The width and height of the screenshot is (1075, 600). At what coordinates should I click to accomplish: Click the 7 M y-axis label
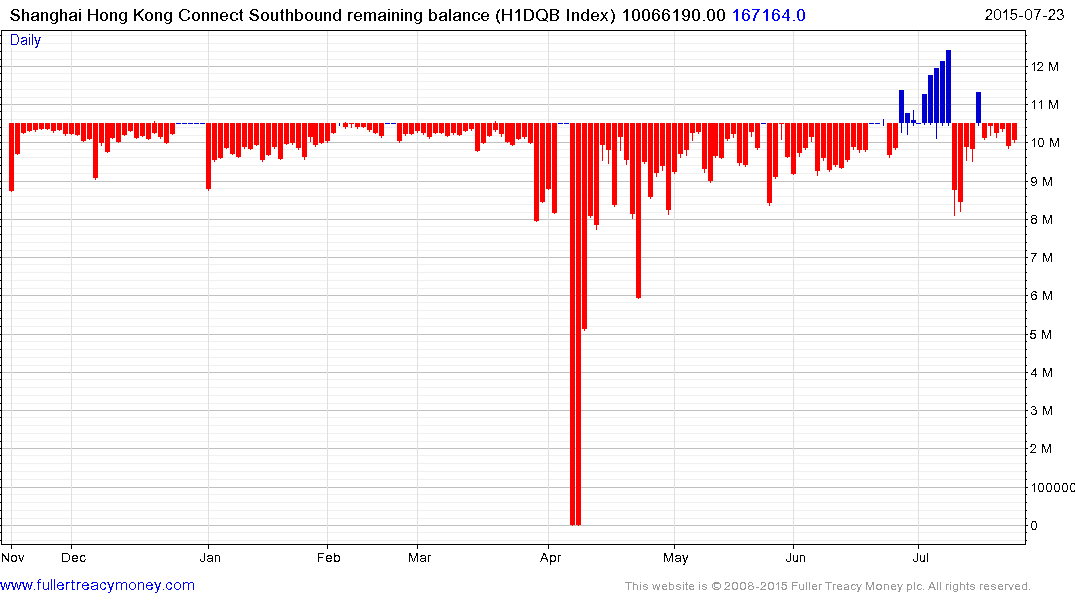click(x=1041, y=258)
